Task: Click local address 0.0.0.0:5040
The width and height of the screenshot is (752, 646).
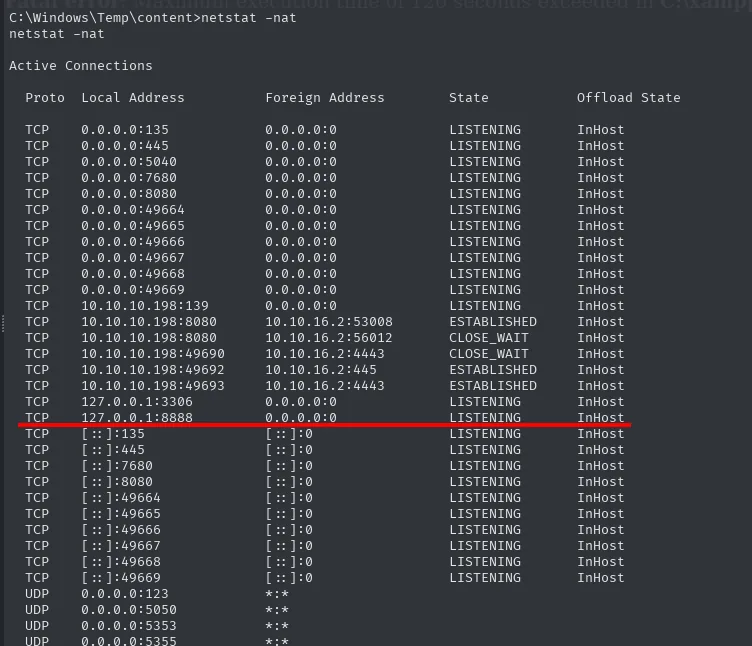Action: pyautogui.click(x=129, y=162)
